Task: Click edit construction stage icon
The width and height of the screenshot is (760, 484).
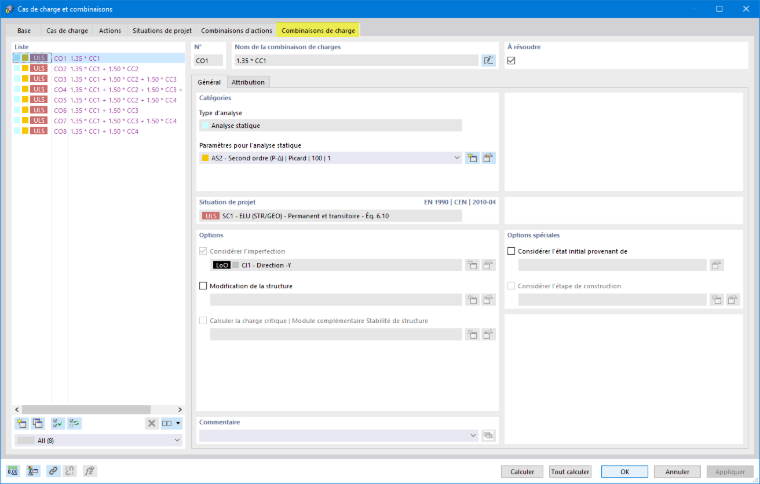Action: point(732,300)
